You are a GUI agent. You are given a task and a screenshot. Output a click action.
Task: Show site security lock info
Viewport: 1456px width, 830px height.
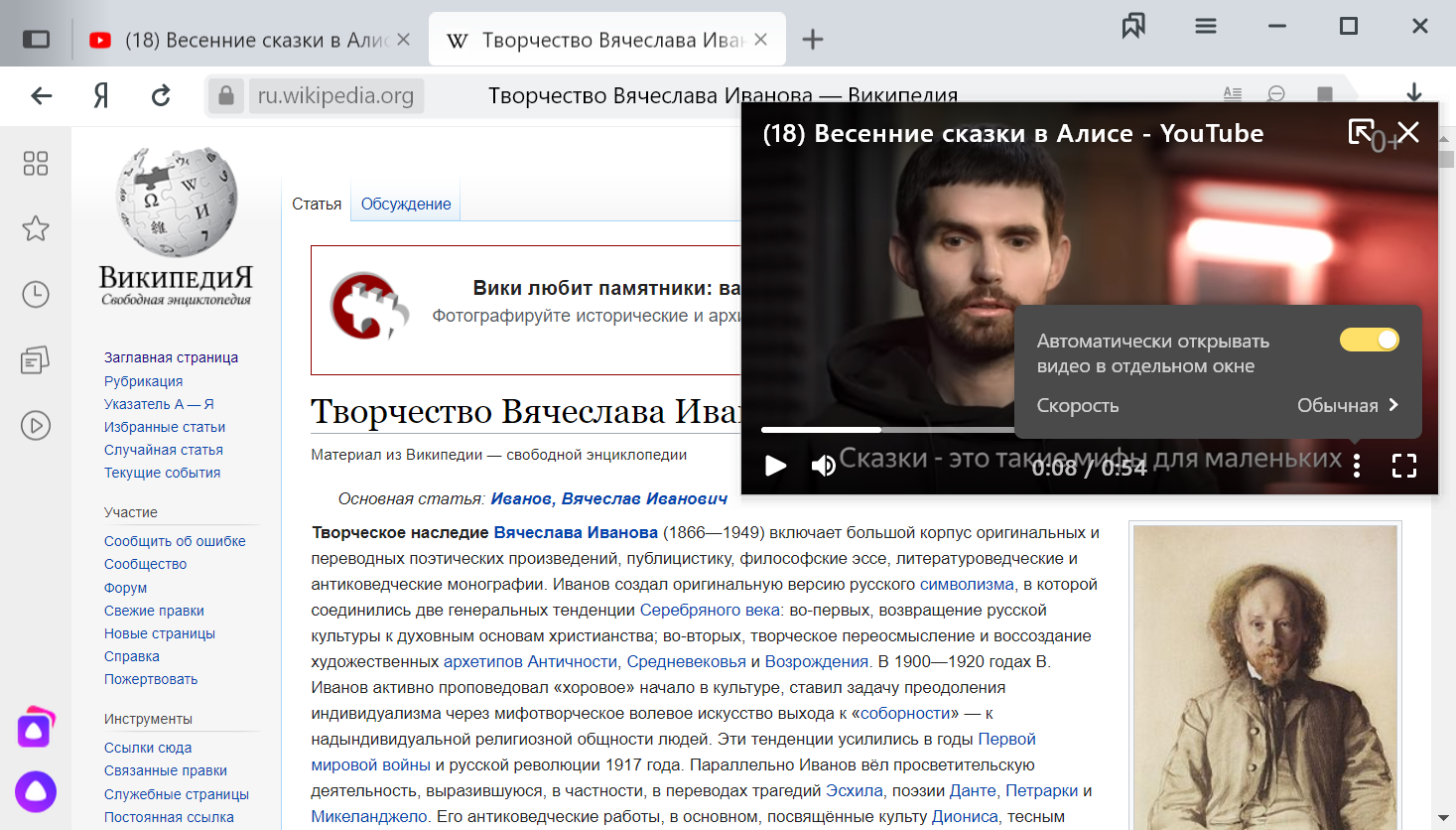point(226,95)
